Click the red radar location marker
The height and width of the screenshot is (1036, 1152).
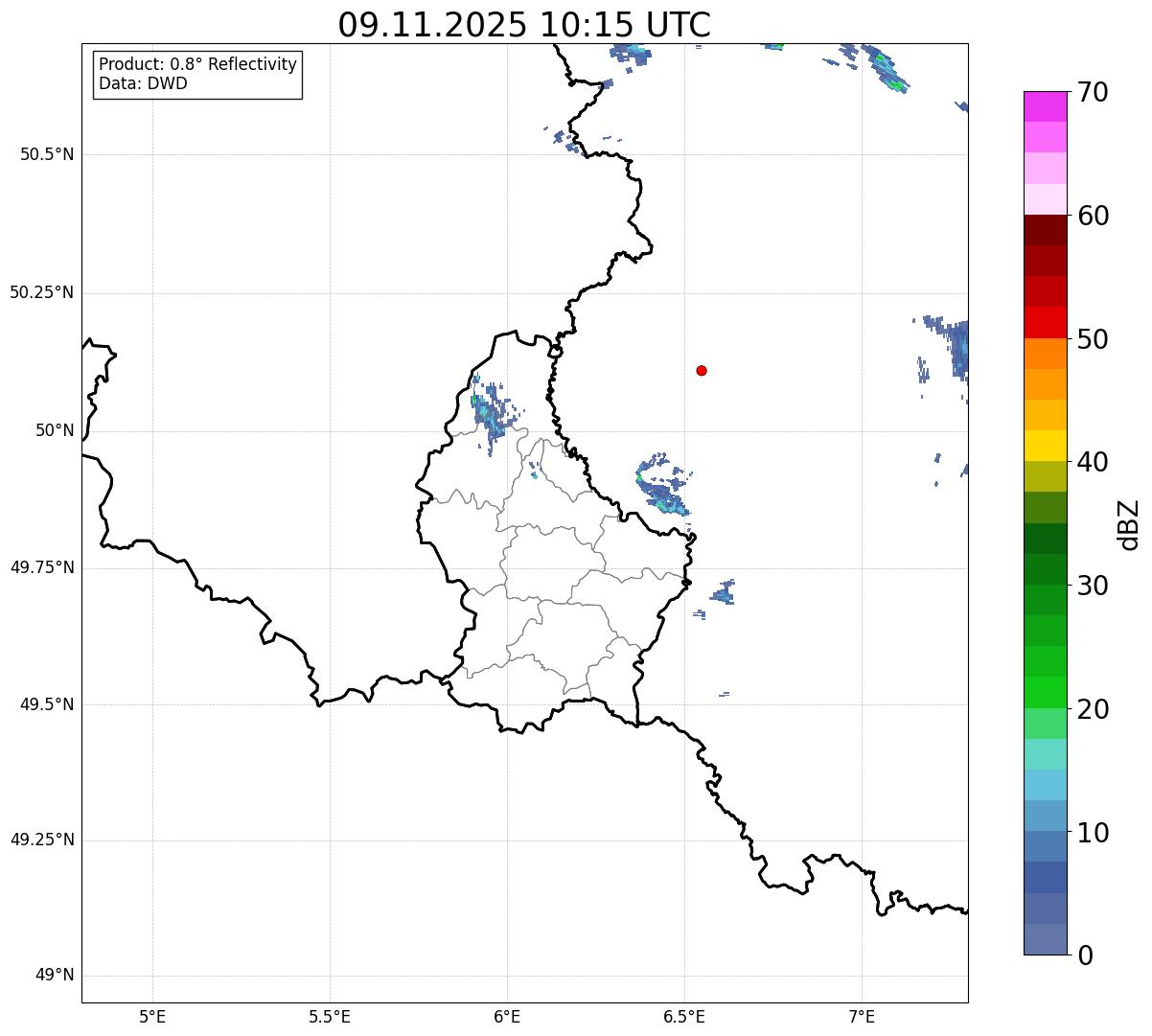point(702,370)
